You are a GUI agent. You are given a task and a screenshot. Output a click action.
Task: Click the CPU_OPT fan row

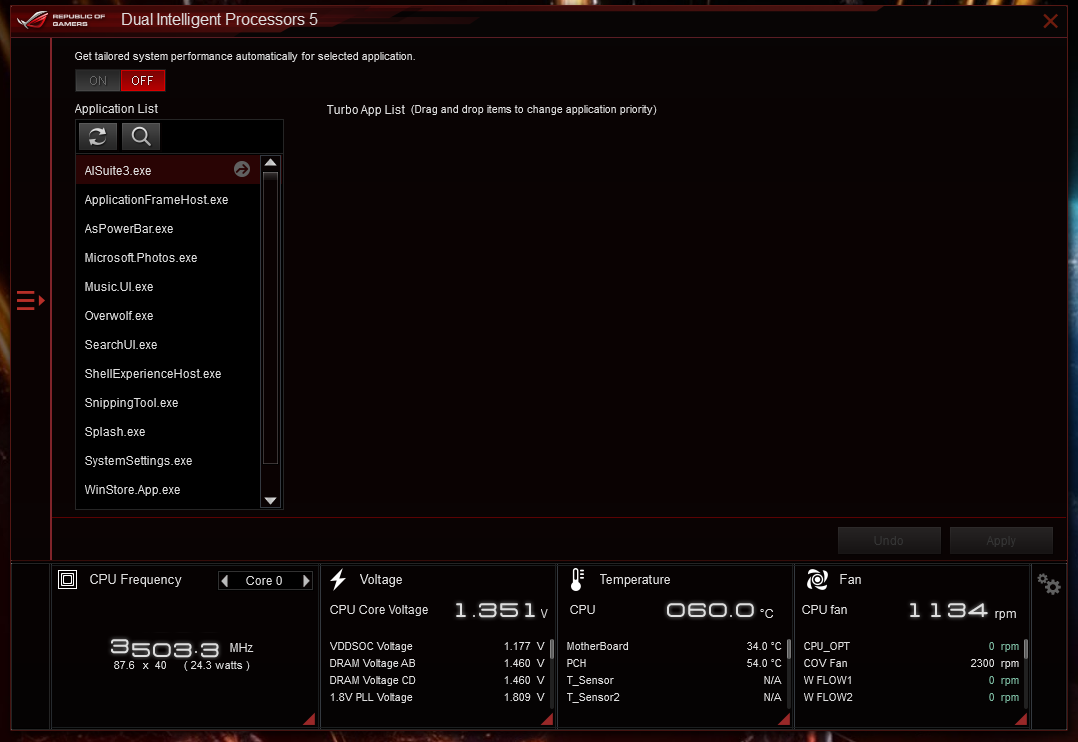click(x=911, y=646)
